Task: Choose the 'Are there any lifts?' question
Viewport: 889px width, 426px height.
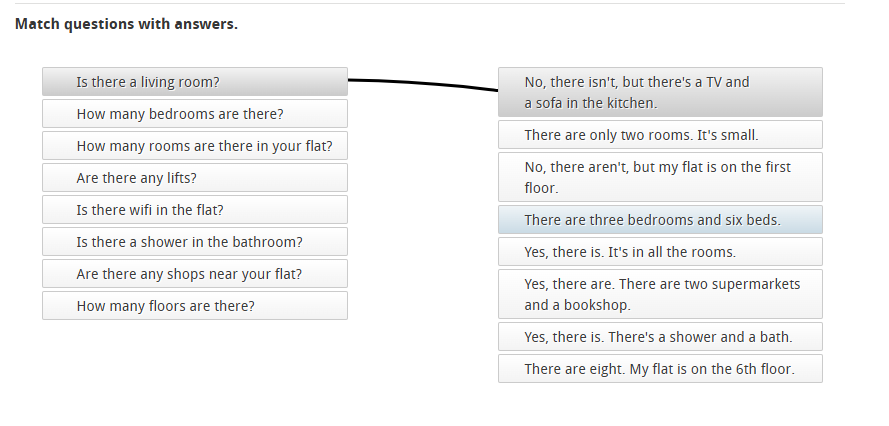Action: point(195,178)
